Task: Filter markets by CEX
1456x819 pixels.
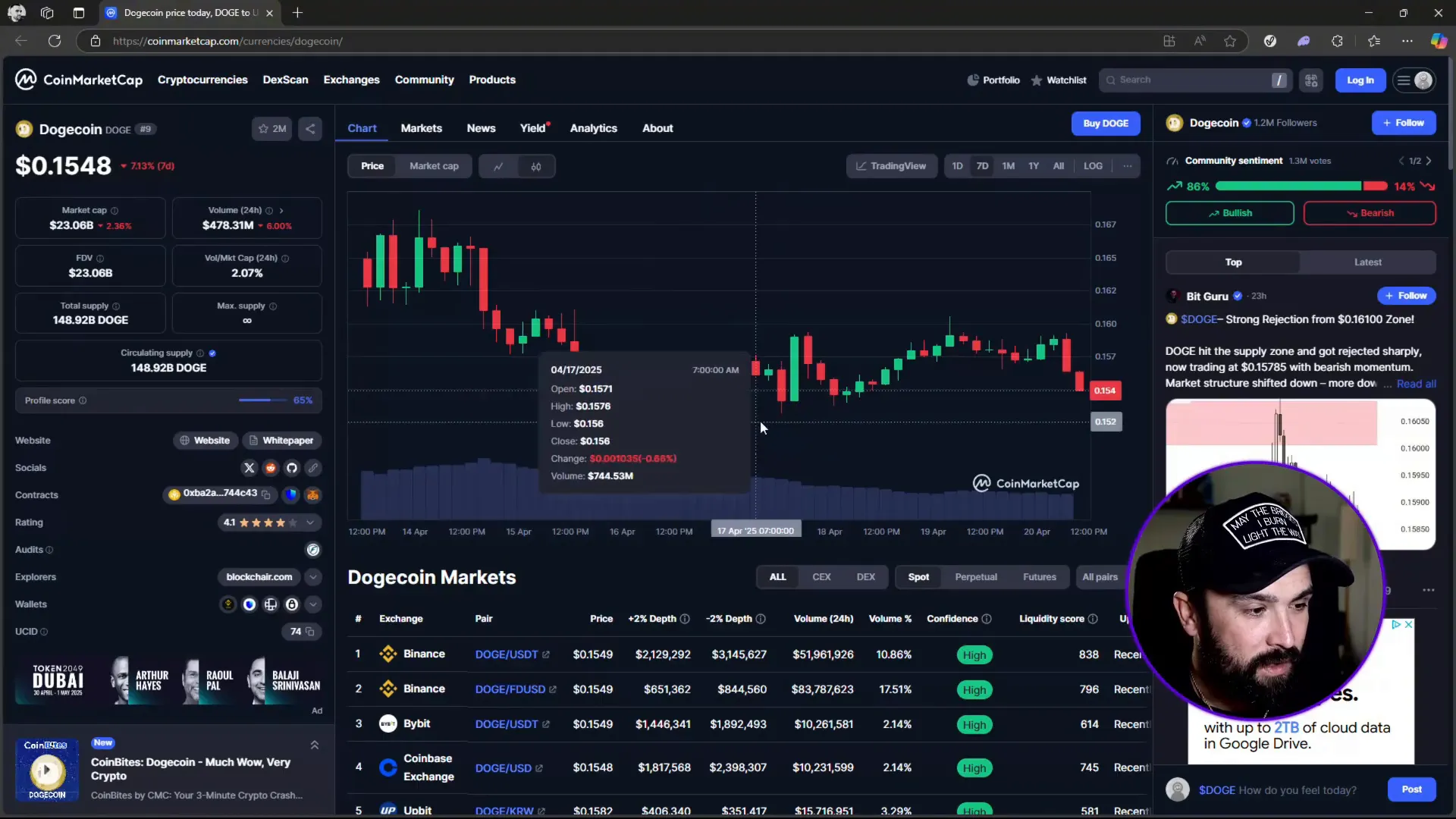Action: tap(821, 577)
